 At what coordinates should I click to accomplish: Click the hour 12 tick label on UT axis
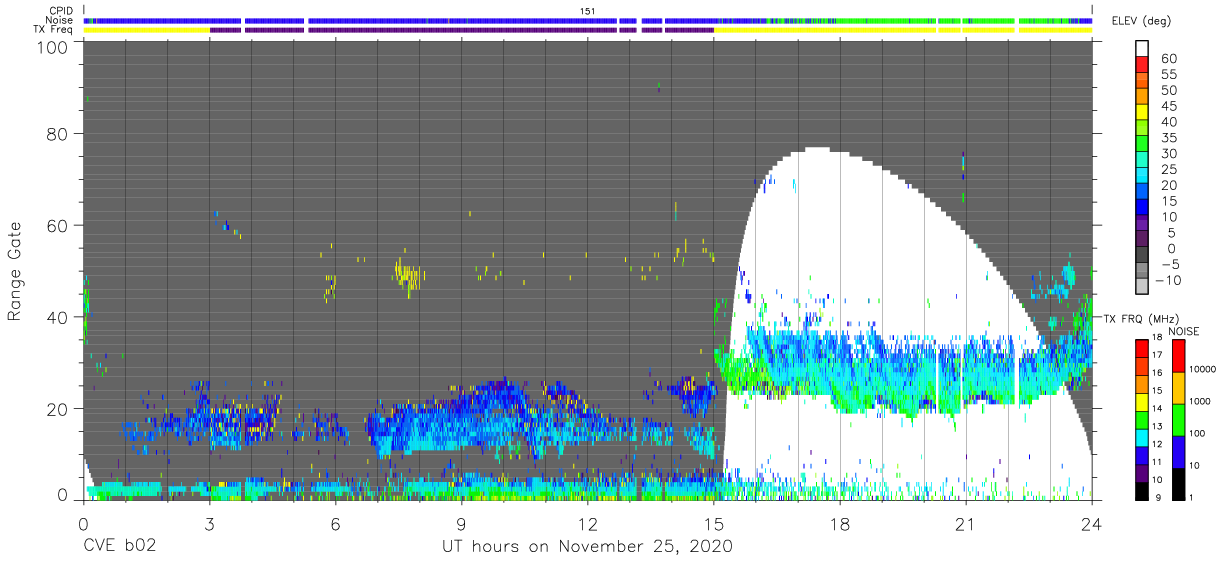pyautogui.click(x=587, y=524)
